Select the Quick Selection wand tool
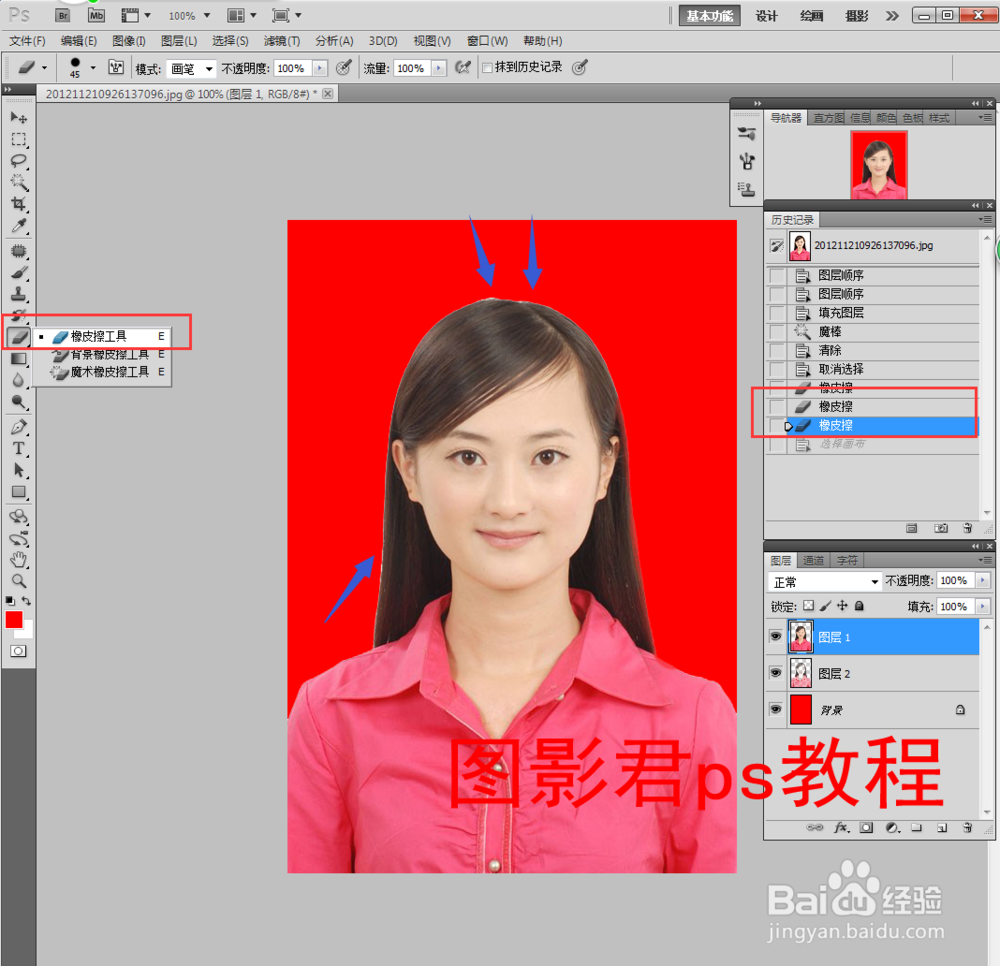This screenshot has width=1000, height=966. click(18, 182)
